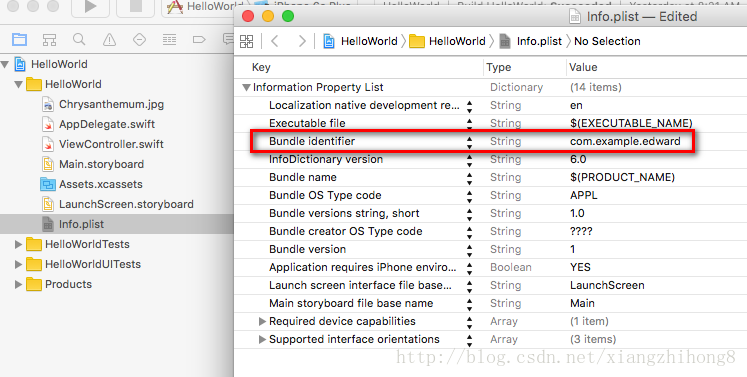
Task: Click stepper for Main storyboard file base name
Action: (x=470, y=304)
